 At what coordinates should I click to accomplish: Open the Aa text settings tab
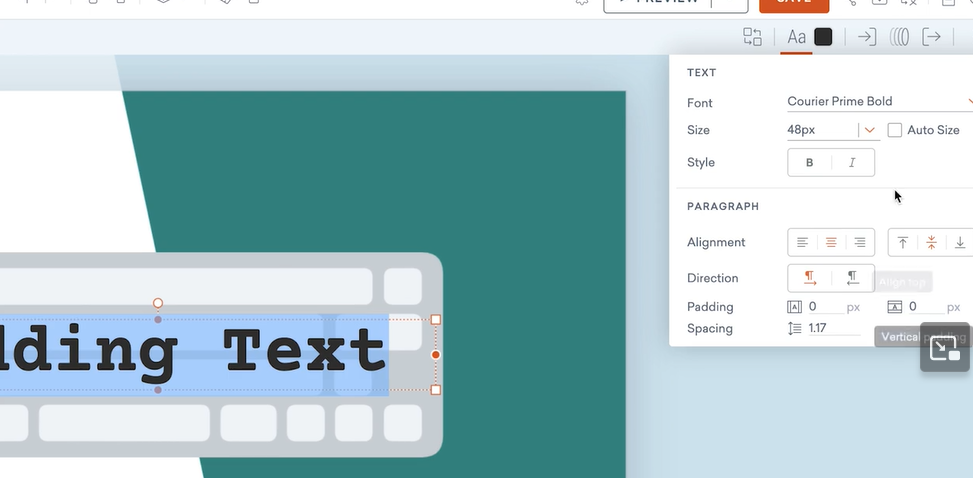click(x=796, y=37)
